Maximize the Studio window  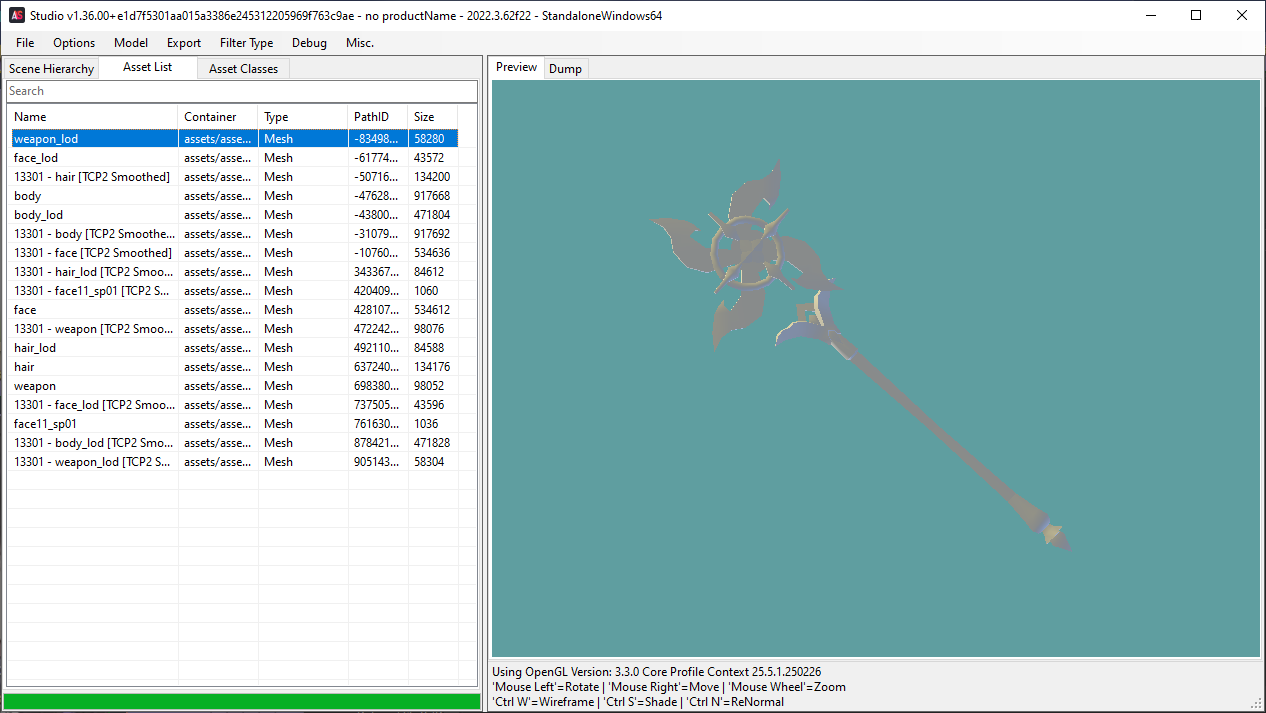click(1196, 15)
